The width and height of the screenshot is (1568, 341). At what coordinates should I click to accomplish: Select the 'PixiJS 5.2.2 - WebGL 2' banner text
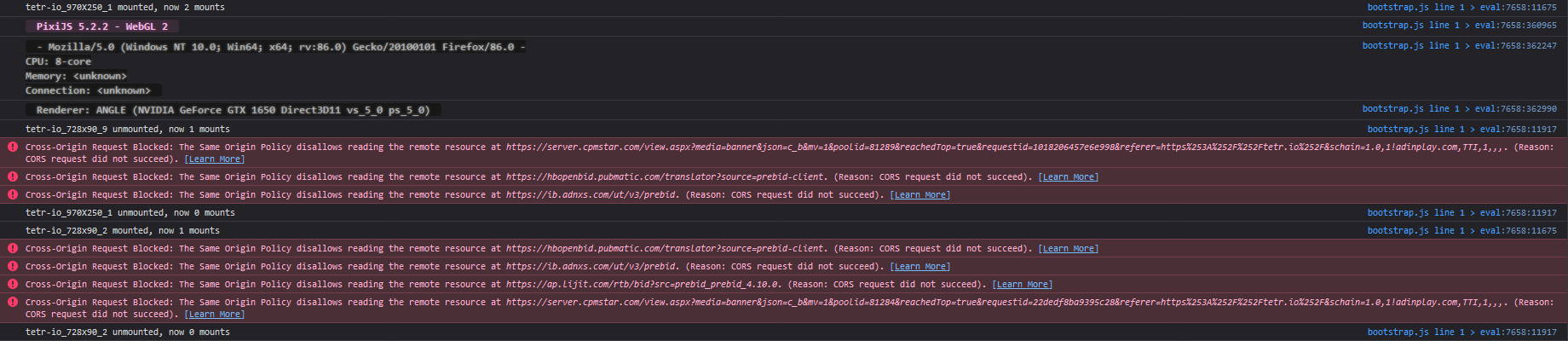(x=102, y=26)
